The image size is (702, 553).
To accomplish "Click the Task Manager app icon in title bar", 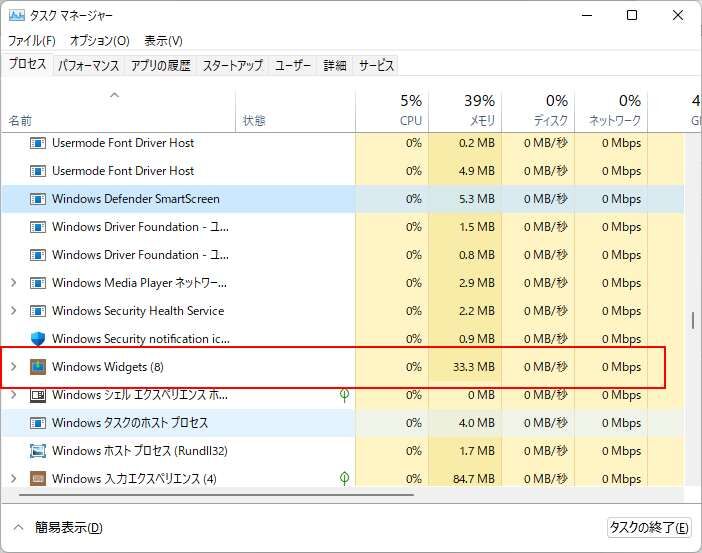I will 16,16.
